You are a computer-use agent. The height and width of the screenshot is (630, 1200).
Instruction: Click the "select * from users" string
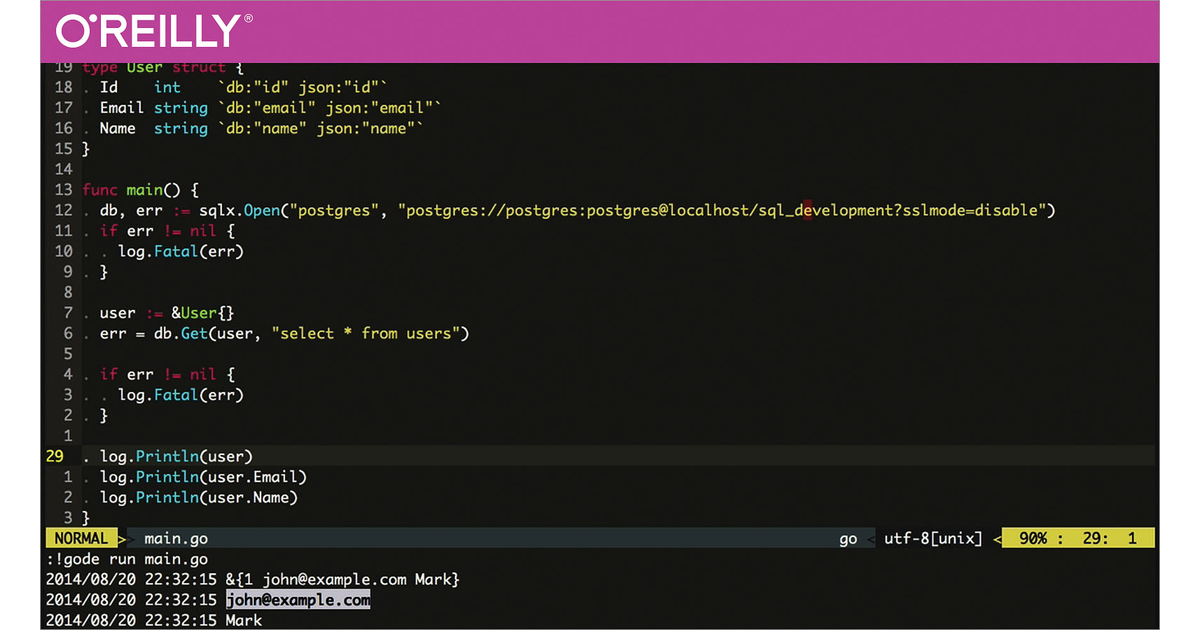(x=366, y=334)
